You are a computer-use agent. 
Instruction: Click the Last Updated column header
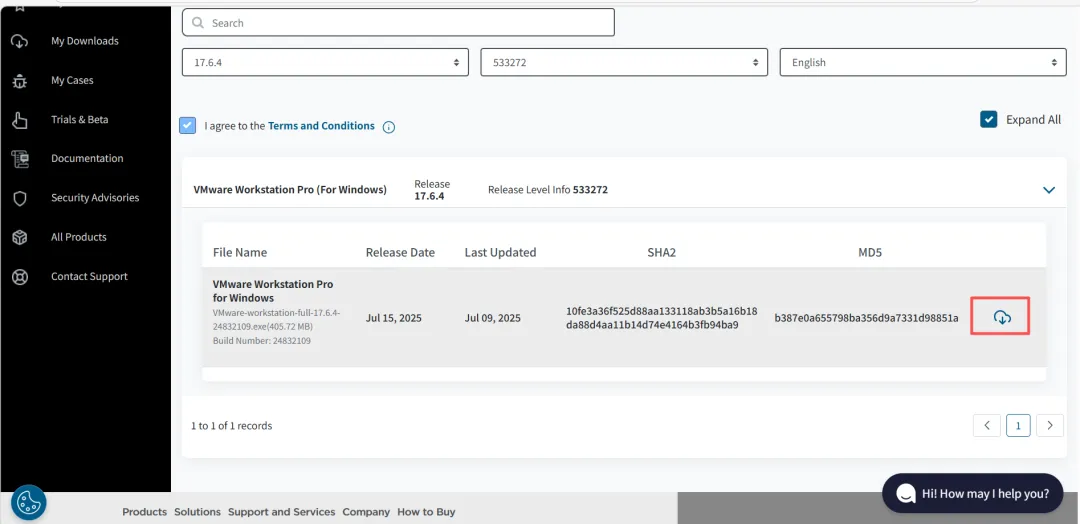point(500,253)
